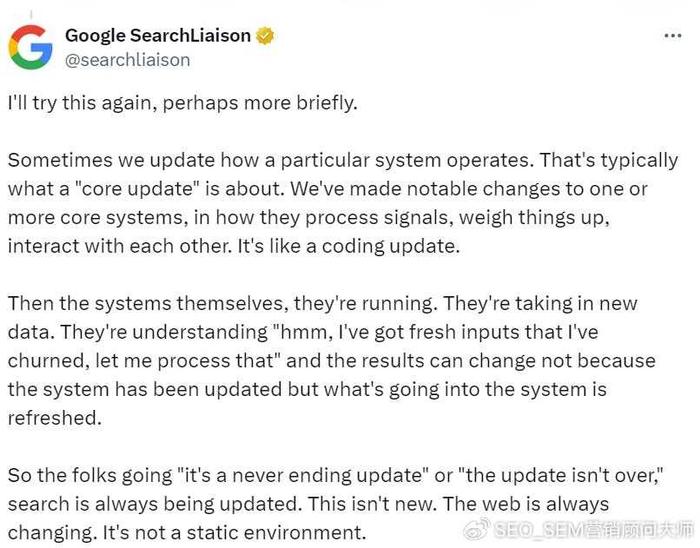
Task: Open the Google G profile avatar
Action: (x=30, y=47)
